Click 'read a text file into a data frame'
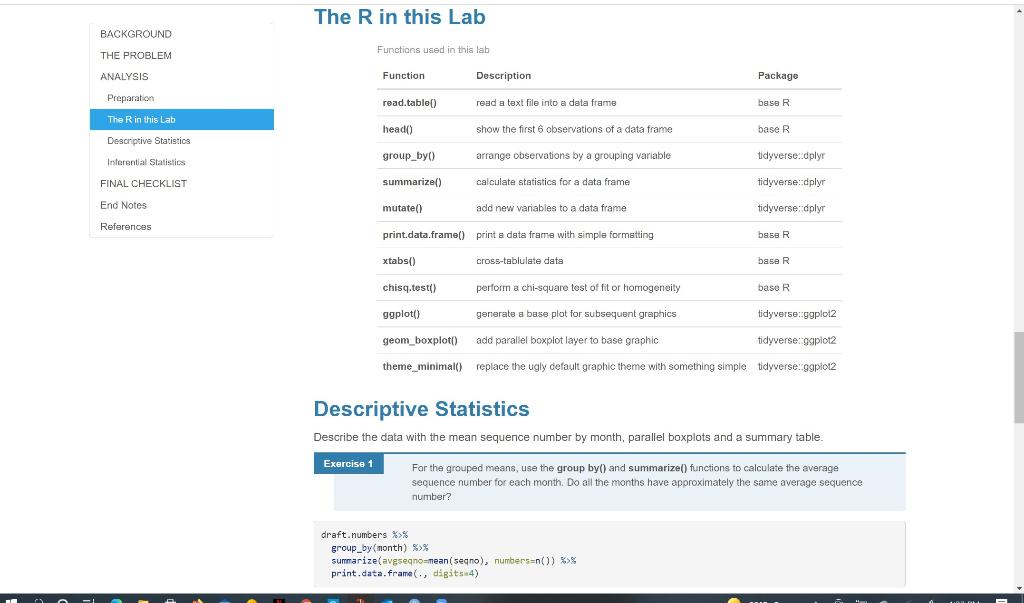The width and height of the screenshot is (1024, 603). coord(546,103)
